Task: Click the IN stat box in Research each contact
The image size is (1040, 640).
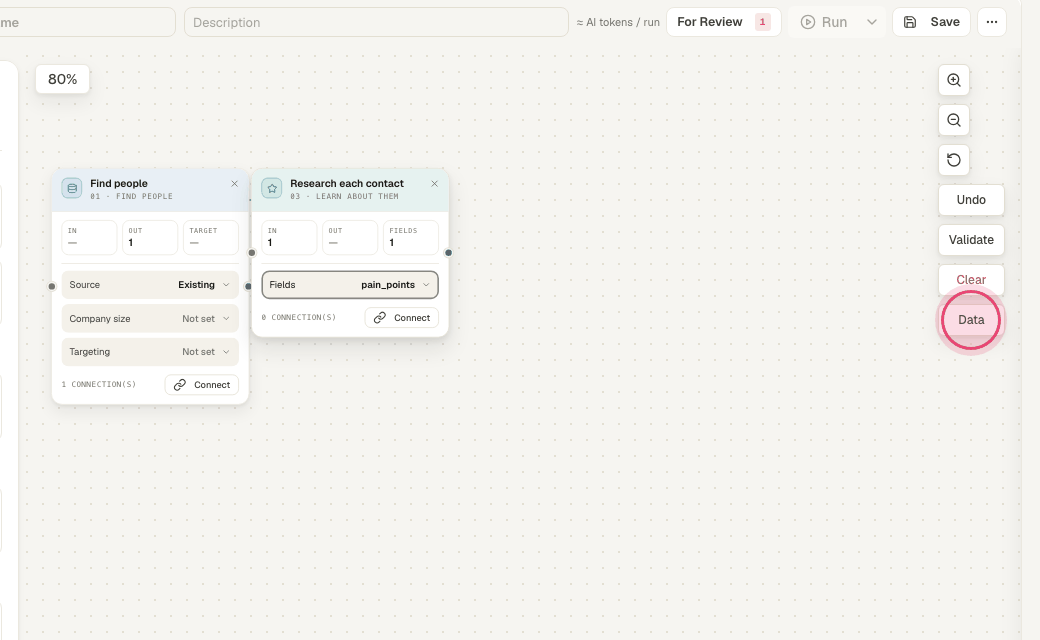Action: [289, 237]
